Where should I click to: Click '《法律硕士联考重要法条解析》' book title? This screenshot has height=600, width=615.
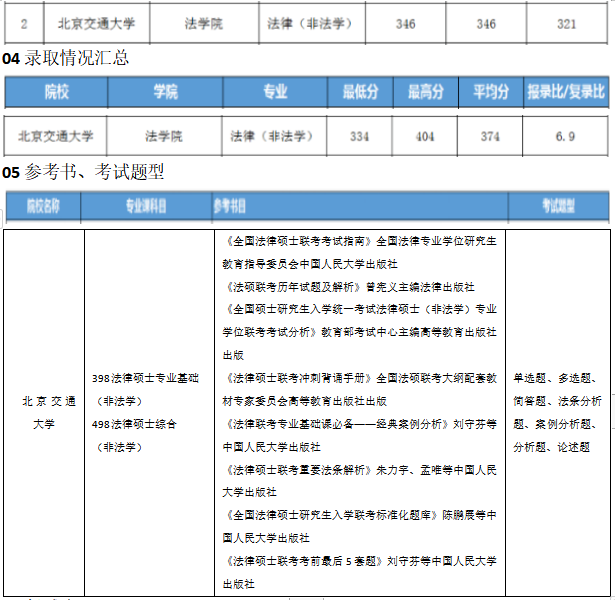[x=298, y=470]
